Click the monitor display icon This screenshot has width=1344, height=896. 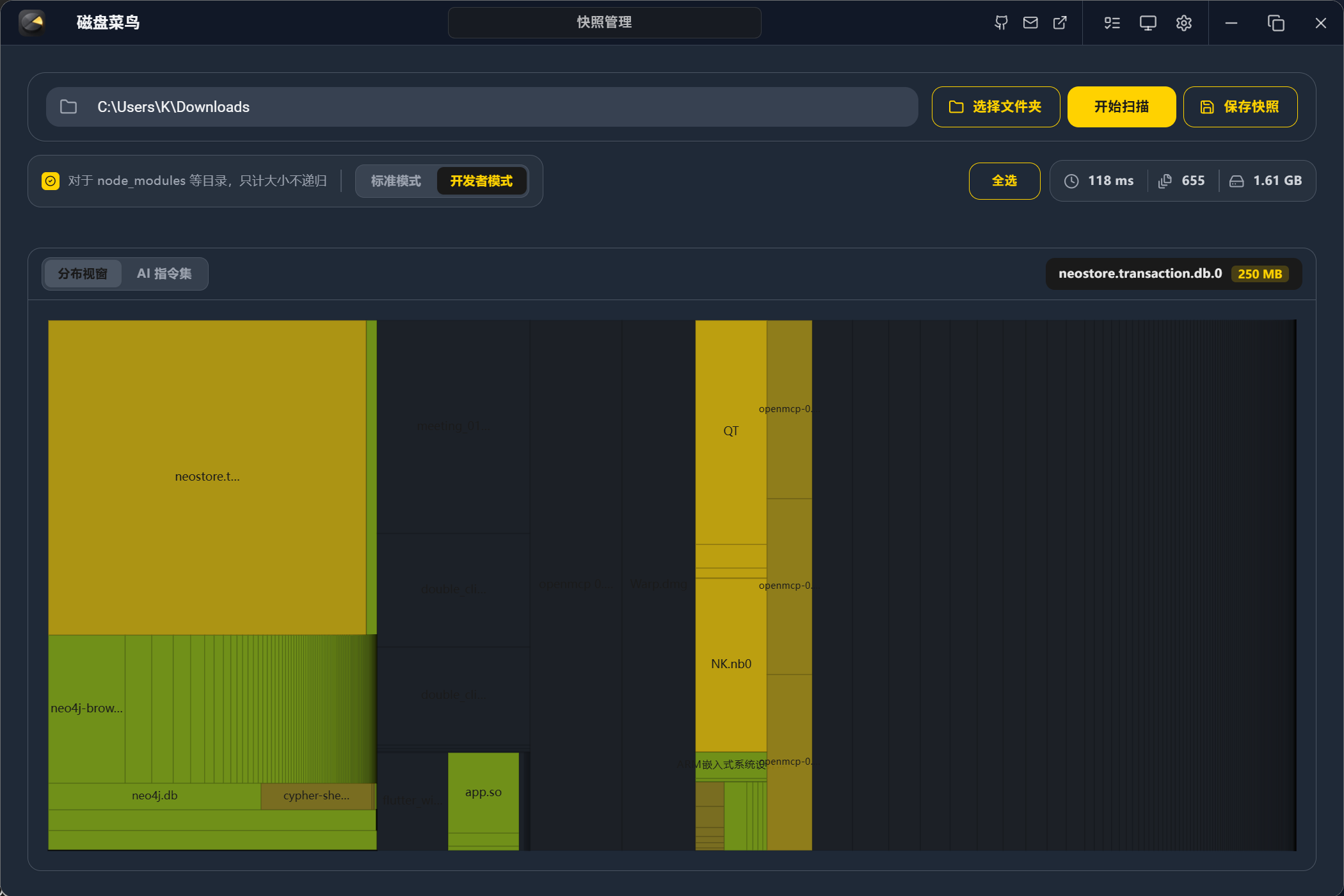click(1148, 23)
